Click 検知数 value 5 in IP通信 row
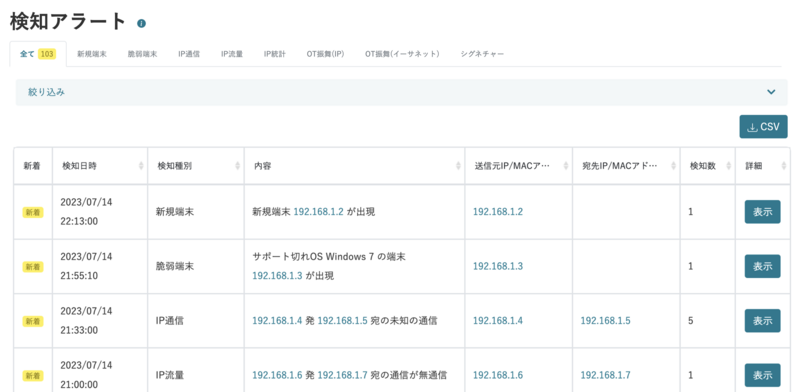This screenshot has width=800, height=392. [x=690, y=321]
